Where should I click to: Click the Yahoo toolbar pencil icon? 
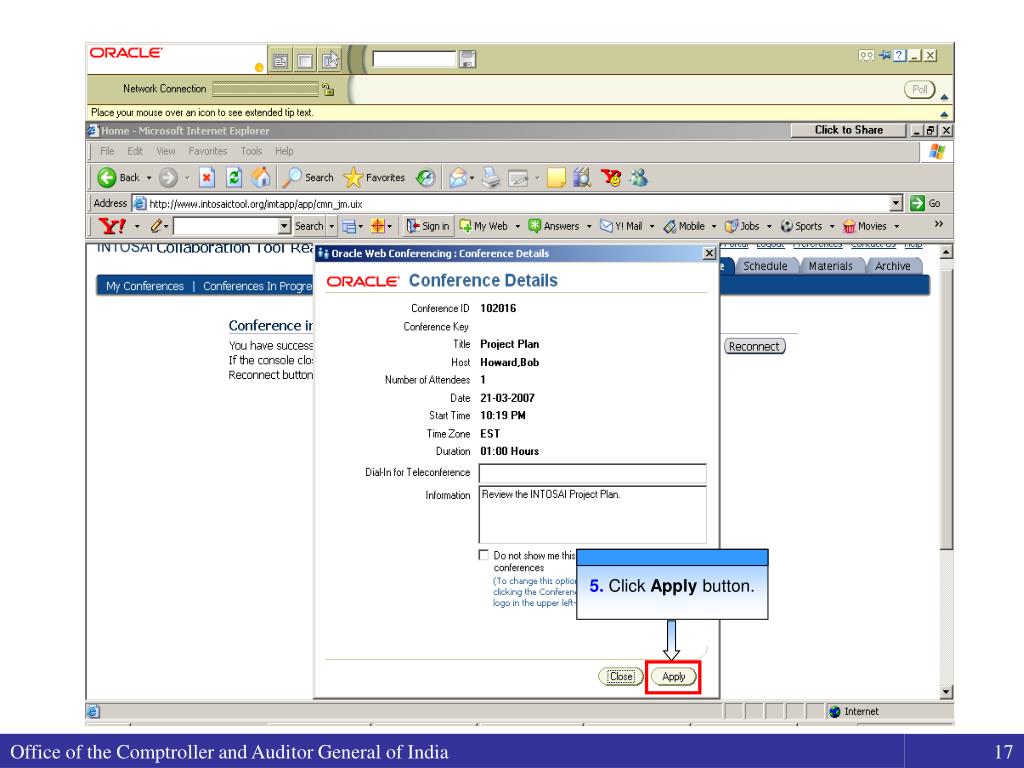pyautogui.click(x=156, y=226)
